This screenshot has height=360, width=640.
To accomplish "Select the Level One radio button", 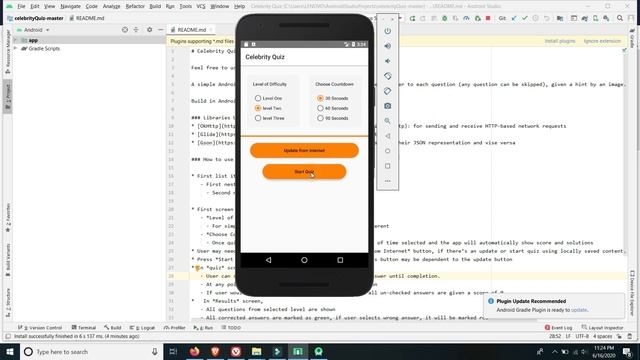I will 258,98.
